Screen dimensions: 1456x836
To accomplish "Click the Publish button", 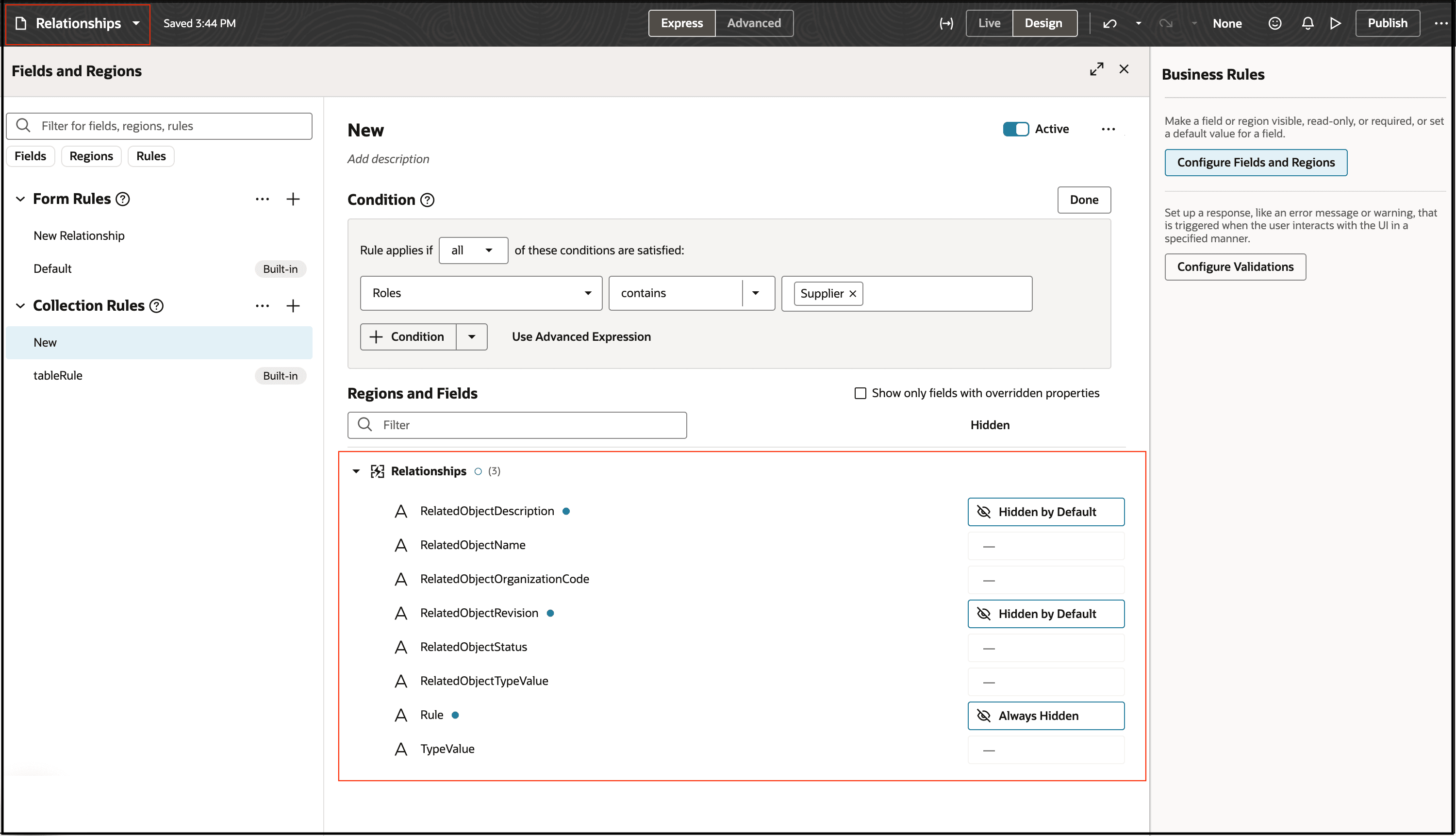I will (1387, 23).
